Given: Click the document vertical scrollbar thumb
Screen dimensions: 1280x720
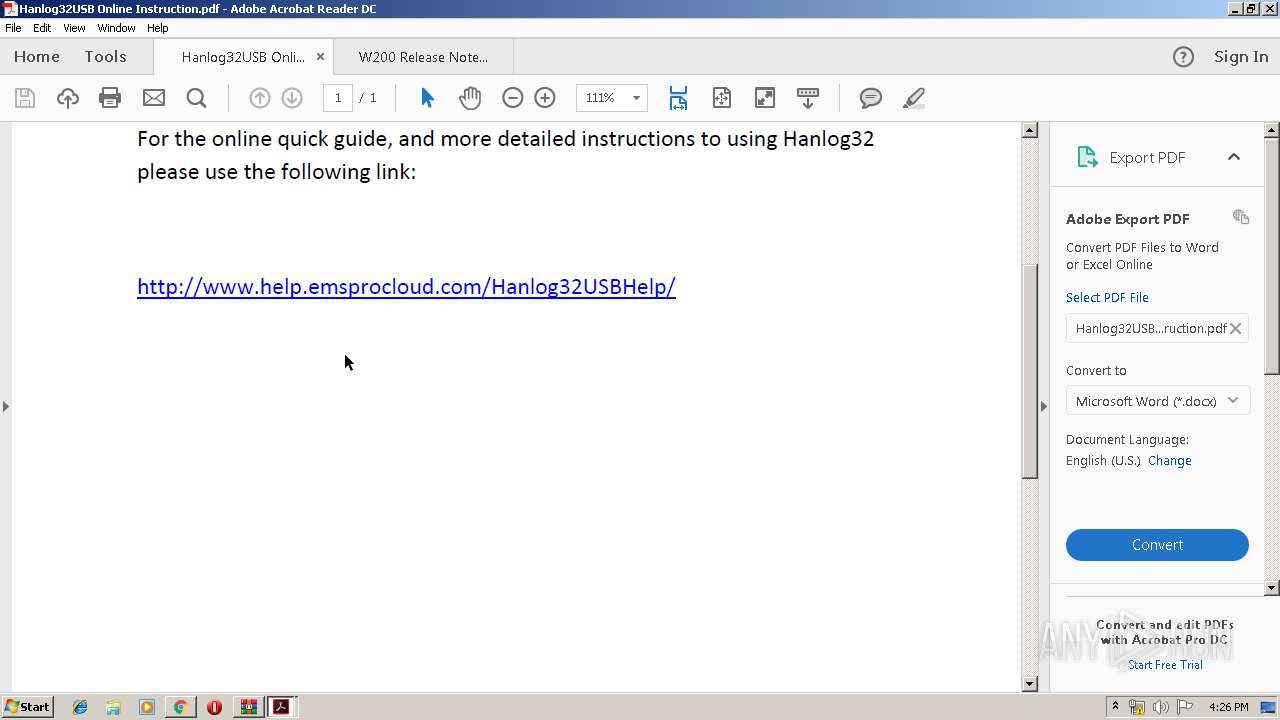Looking at the screenshot, I should 1030,370.
